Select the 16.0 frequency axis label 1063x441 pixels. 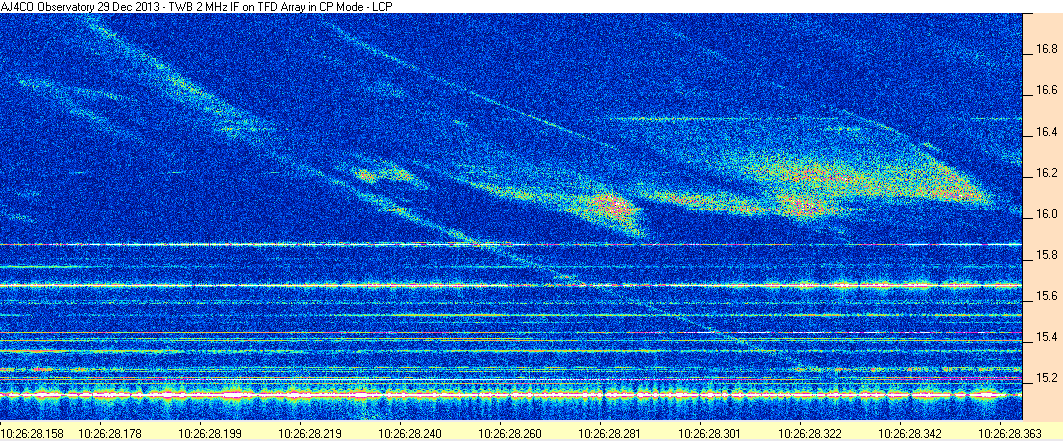(1046, 214)
